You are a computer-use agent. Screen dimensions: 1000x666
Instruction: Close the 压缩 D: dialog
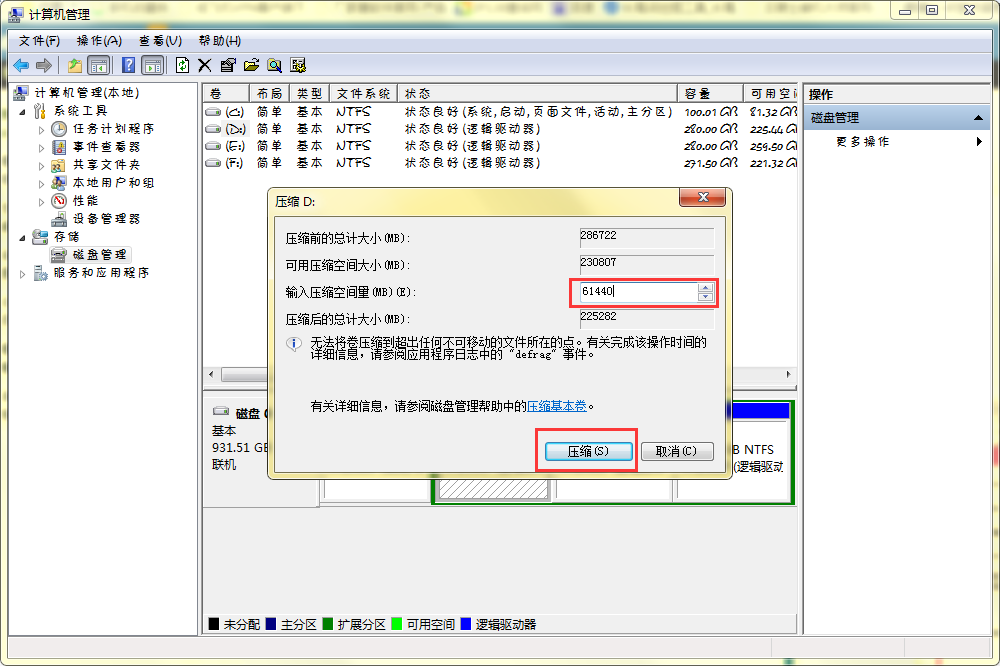click(702, 197)
